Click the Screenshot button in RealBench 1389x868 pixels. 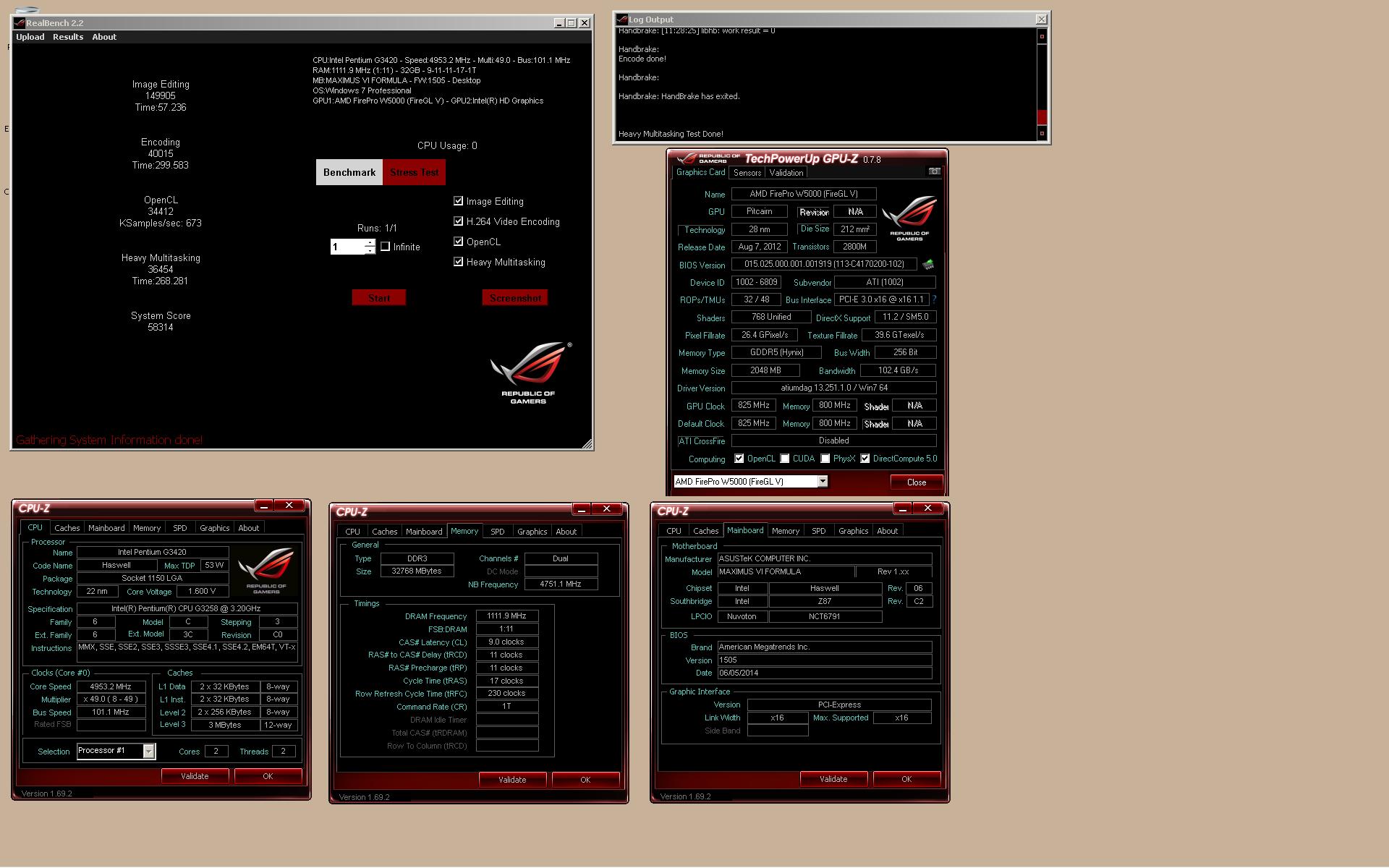coord(515,298)
